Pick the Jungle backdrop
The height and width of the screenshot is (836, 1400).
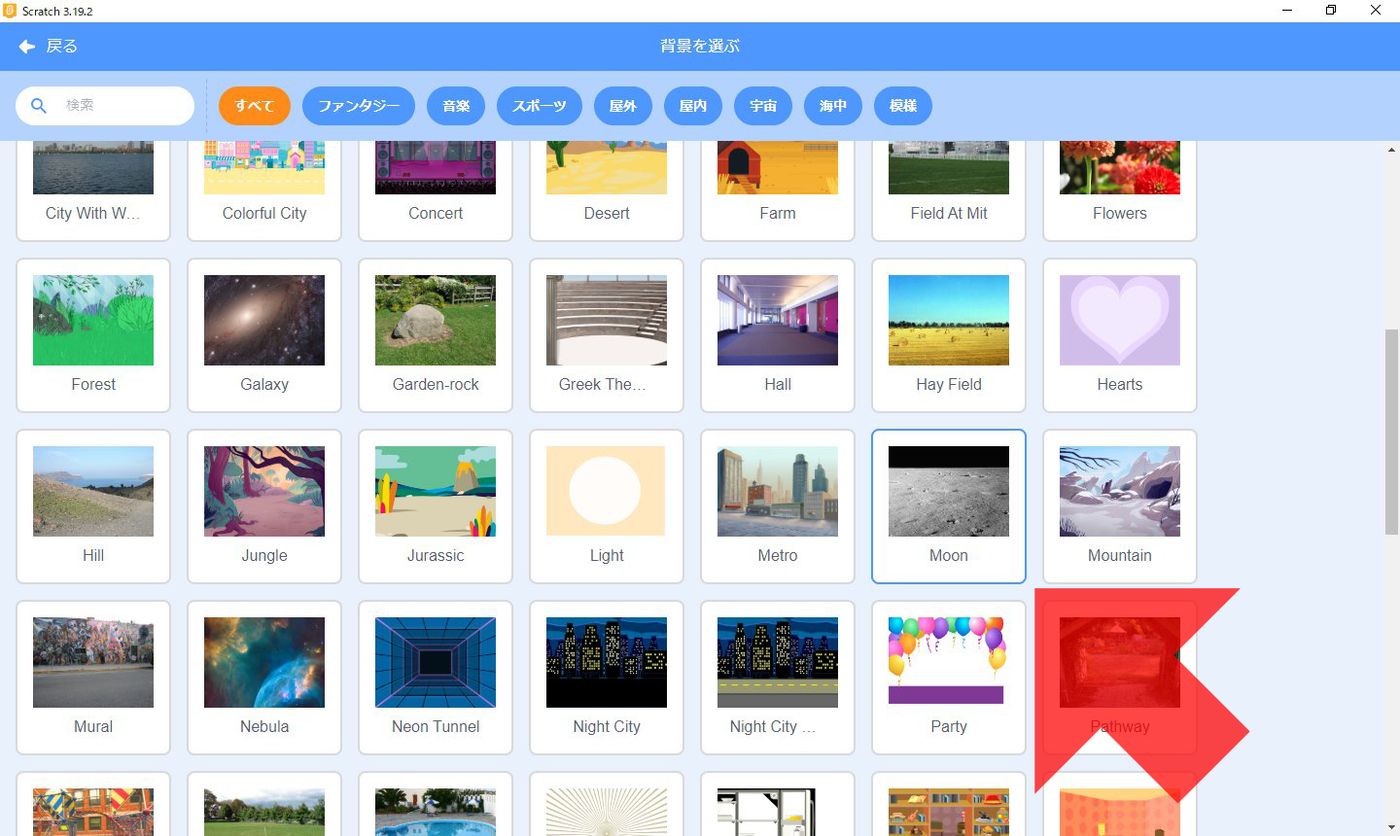coord(264,506)
